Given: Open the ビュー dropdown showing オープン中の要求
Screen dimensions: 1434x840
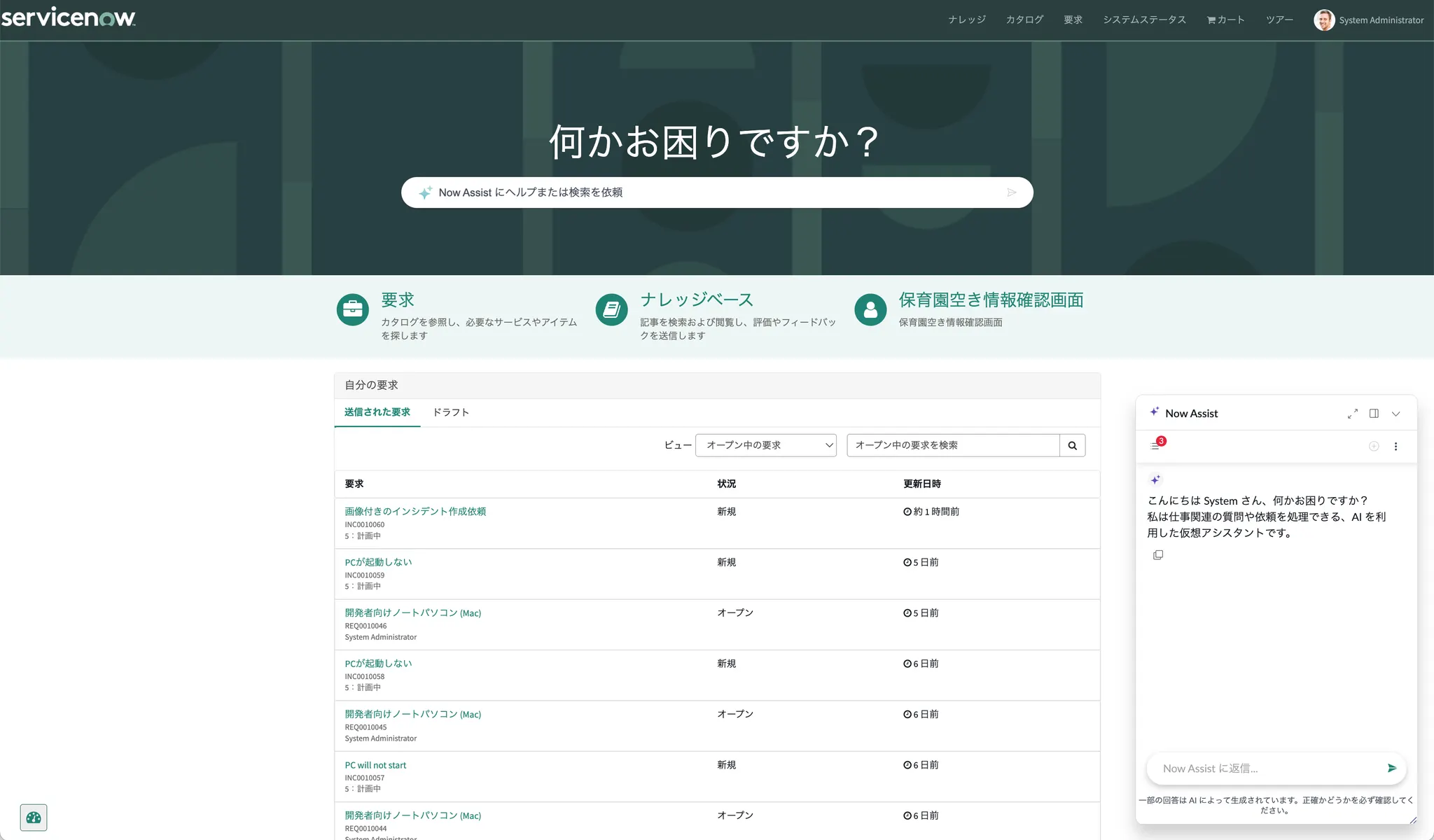Looking at the screenshot, I should (x=765, y=445).
